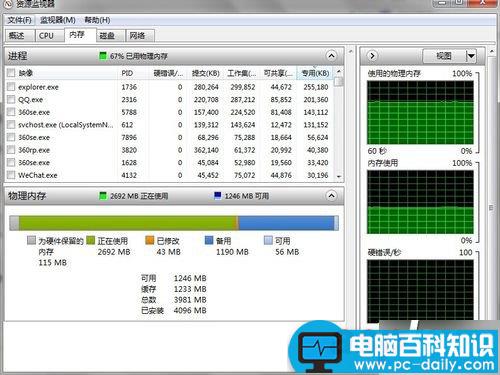Click PID value 2316
This screenshot has height=375, width=500.
click(x=129, y=100)
